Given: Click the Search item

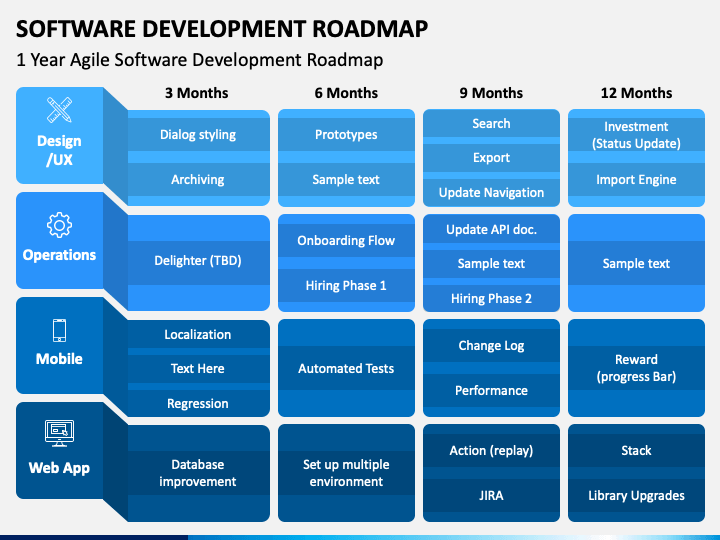Looking at the screenshot, I should (x=491, y=124).
